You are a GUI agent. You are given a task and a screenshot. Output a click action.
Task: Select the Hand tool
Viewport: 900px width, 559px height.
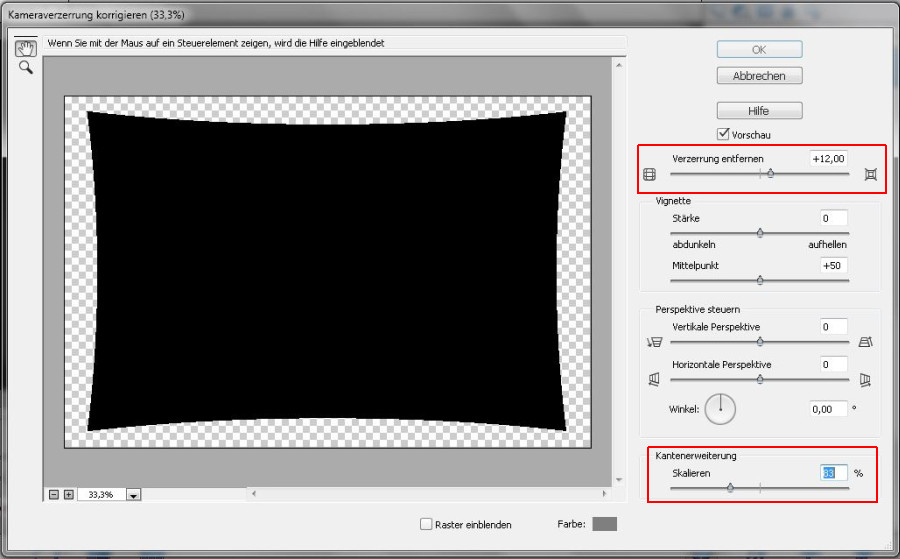pos(26,48)
